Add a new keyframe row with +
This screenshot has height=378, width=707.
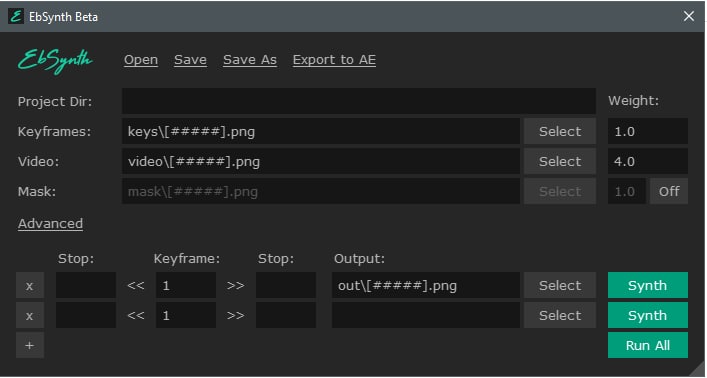tap(30, 345)
